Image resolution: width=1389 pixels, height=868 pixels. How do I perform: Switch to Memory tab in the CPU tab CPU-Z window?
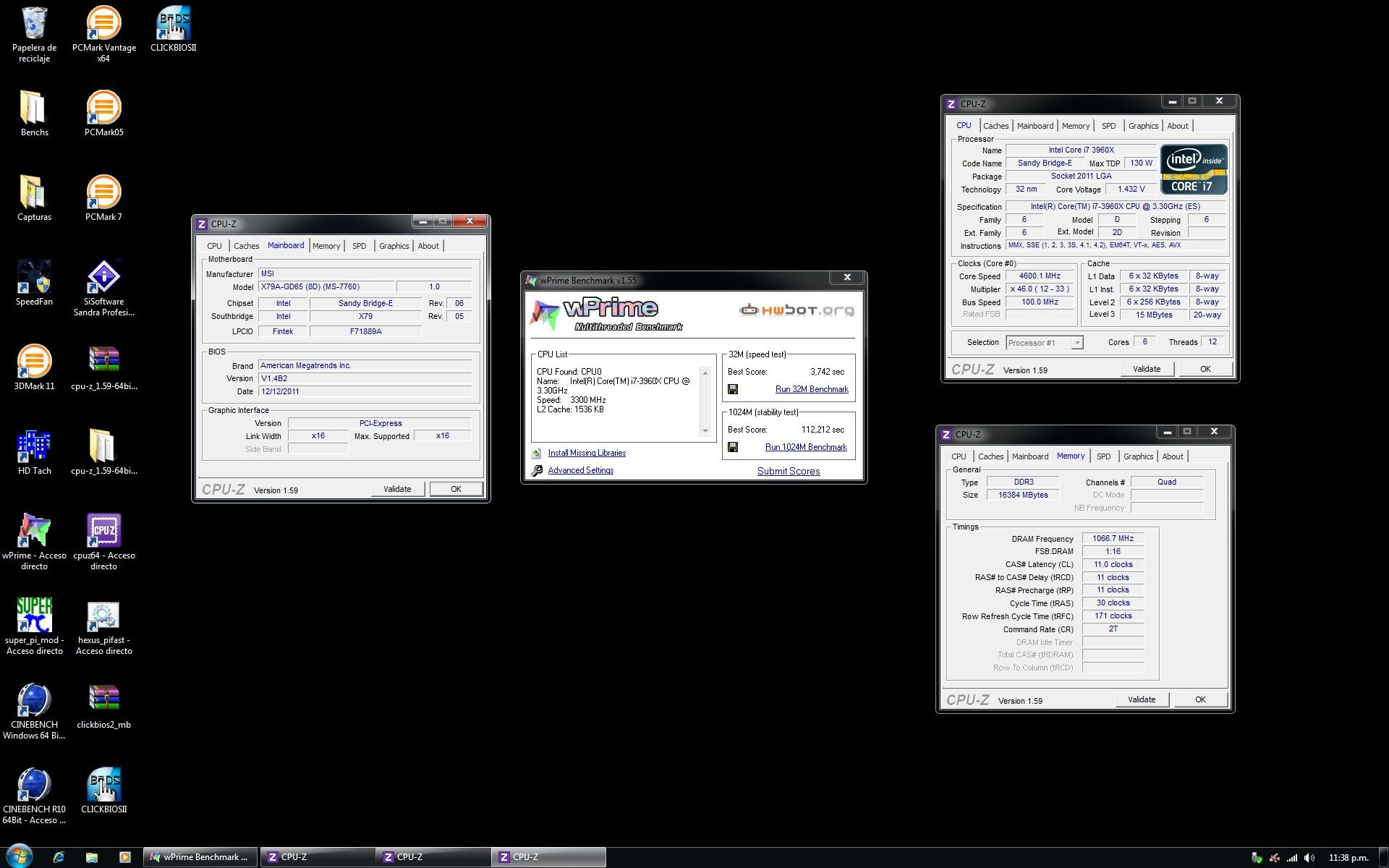pyautogui.click(x=1075, y=126)
